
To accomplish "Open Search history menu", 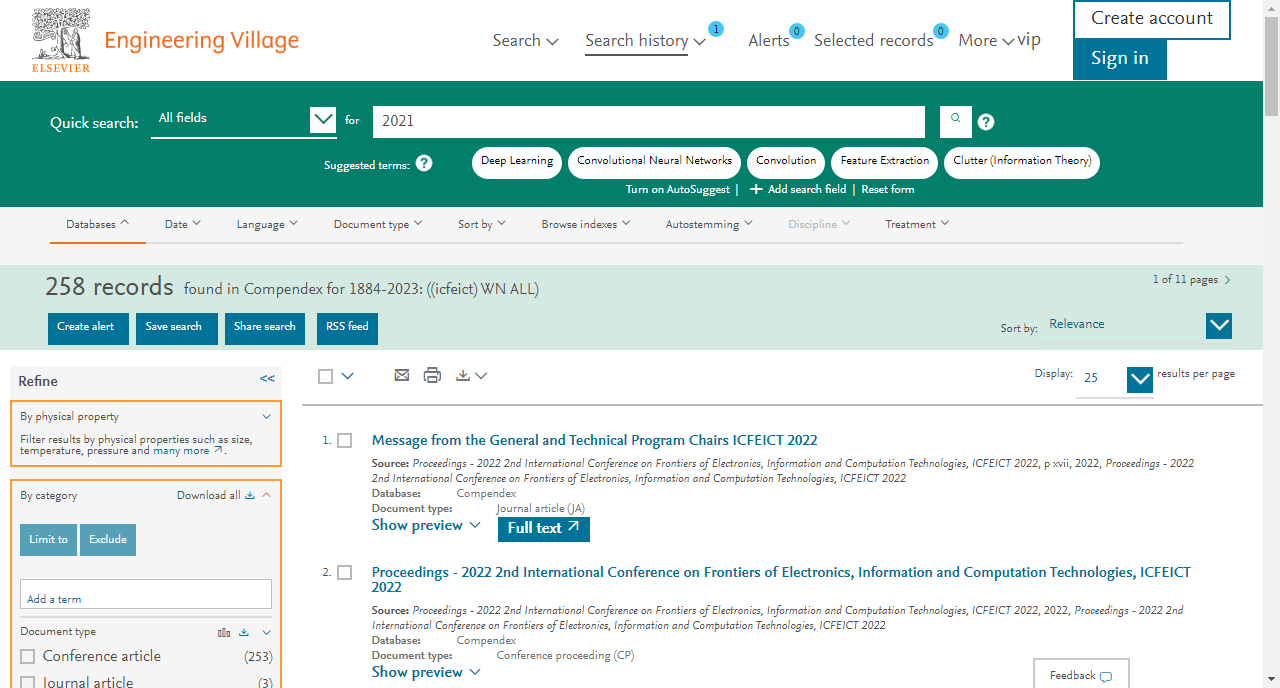I will pyautogui.click(x=646, y=40).
